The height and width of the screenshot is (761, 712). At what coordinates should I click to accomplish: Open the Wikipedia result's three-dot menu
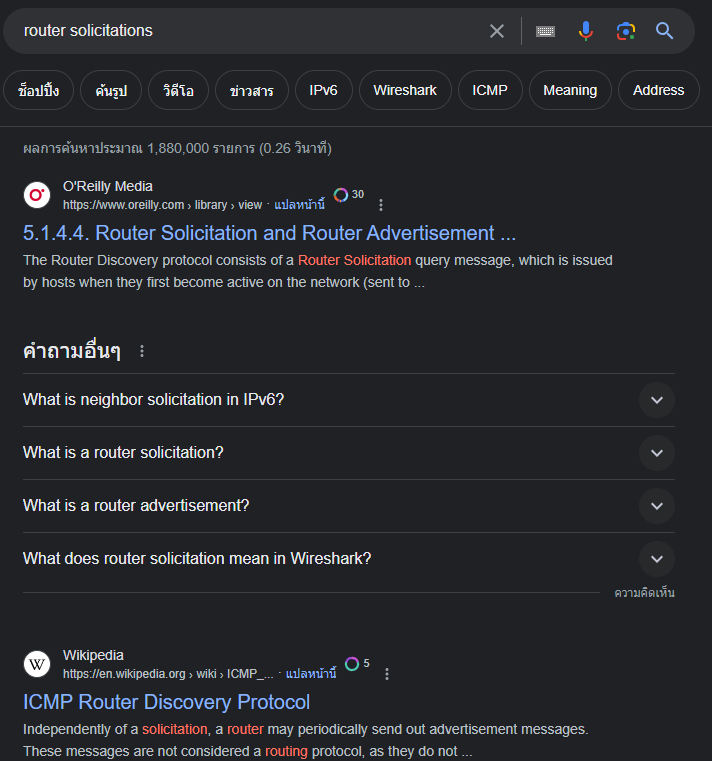tap(387, 674)
